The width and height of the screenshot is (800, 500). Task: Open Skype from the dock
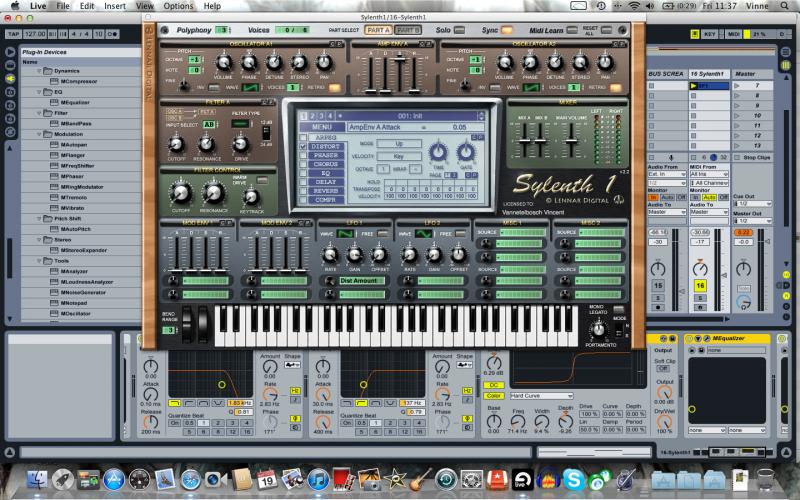point(573,480)
